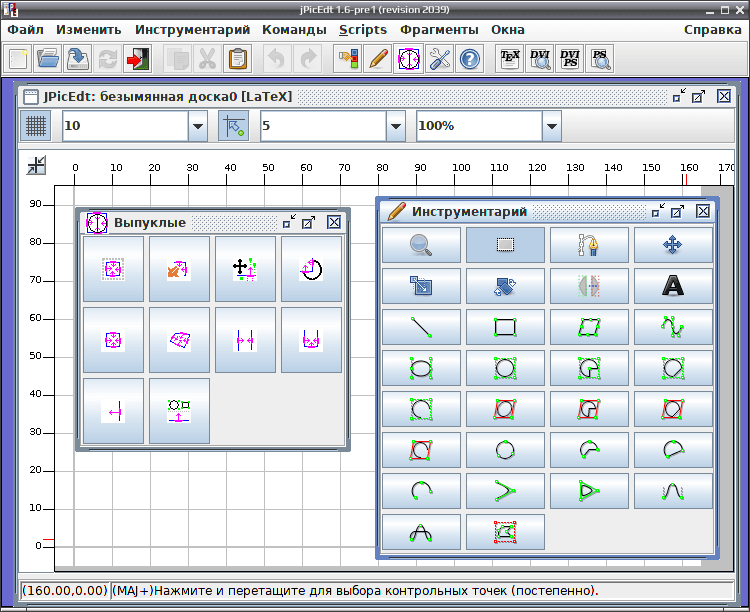Toggle grid visibility button
Image resolution: width=750 pixels, height=612 pixels.
[35, 126]
